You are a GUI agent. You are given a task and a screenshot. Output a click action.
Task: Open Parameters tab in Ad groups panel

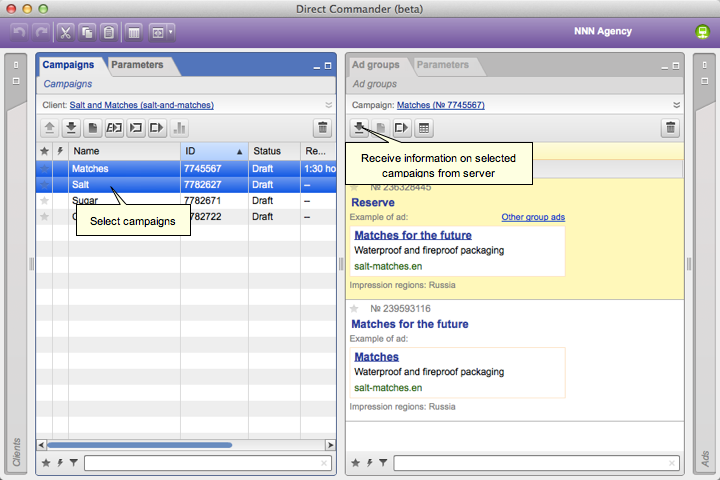click(x=443, y=65)
